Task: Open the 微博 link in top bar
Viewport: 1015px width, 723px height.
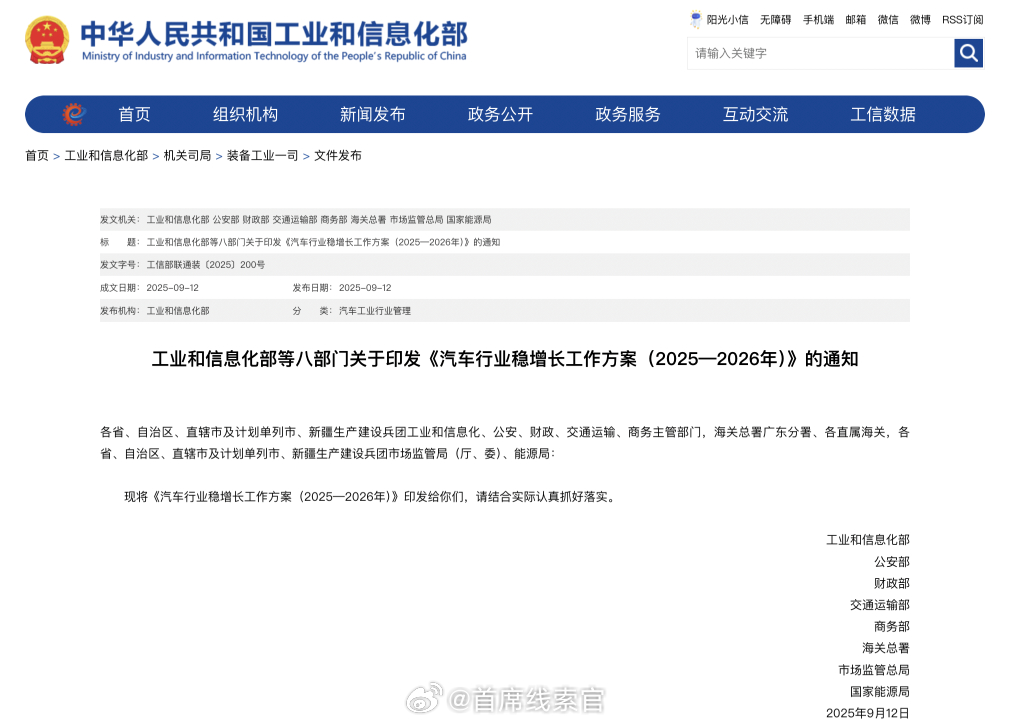Action: [x=920, y=20]
